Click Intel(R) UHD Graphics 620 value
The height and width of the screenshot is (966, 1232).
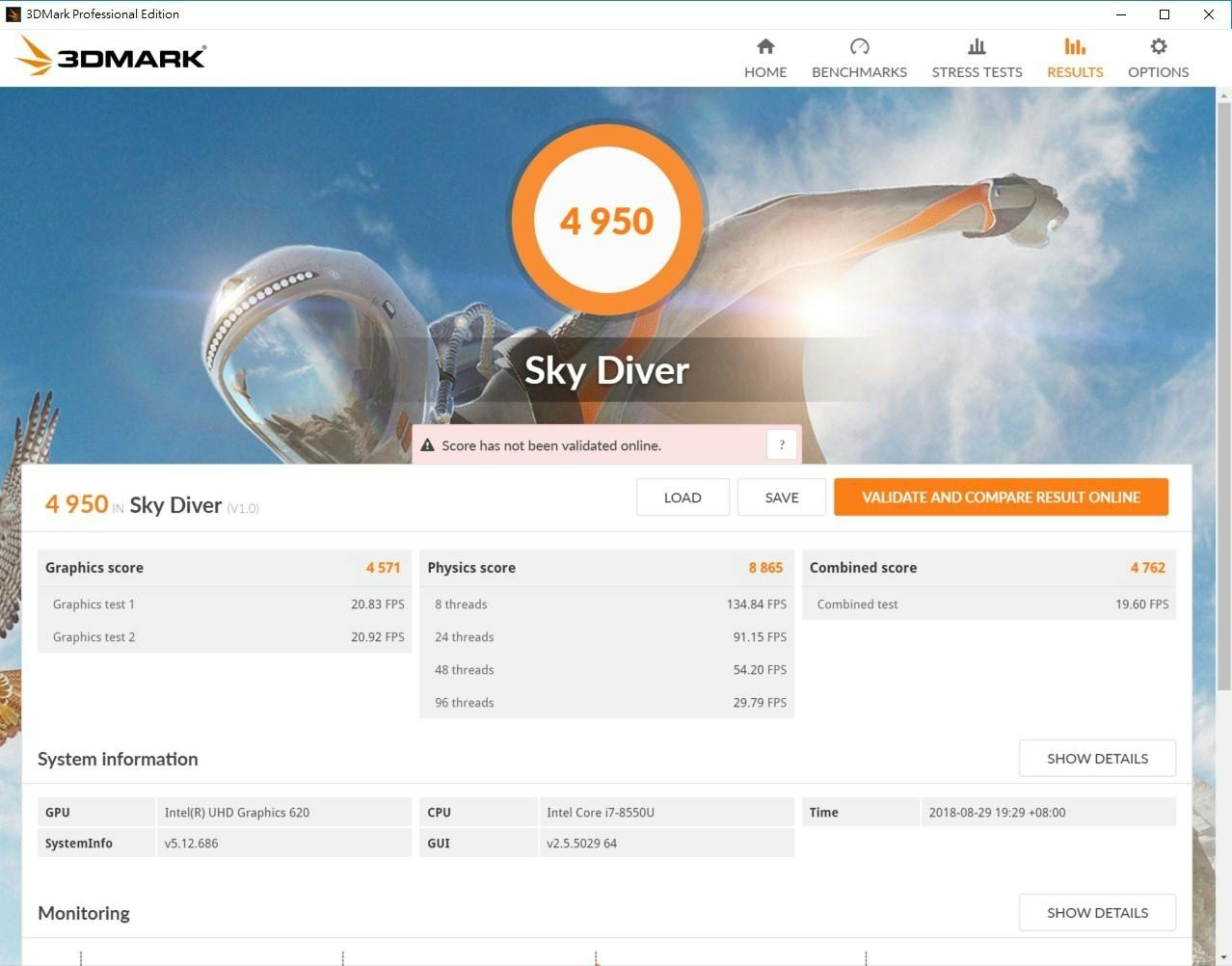tap(237, 813)
